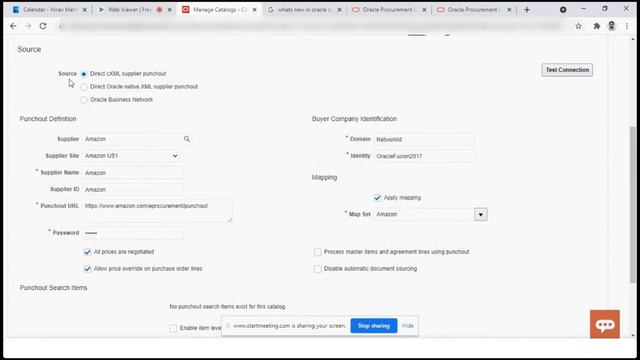Image resolution: width=640 pixels, height=360 pixels.
Task: Click the Test Connection button
Action: 567,70
